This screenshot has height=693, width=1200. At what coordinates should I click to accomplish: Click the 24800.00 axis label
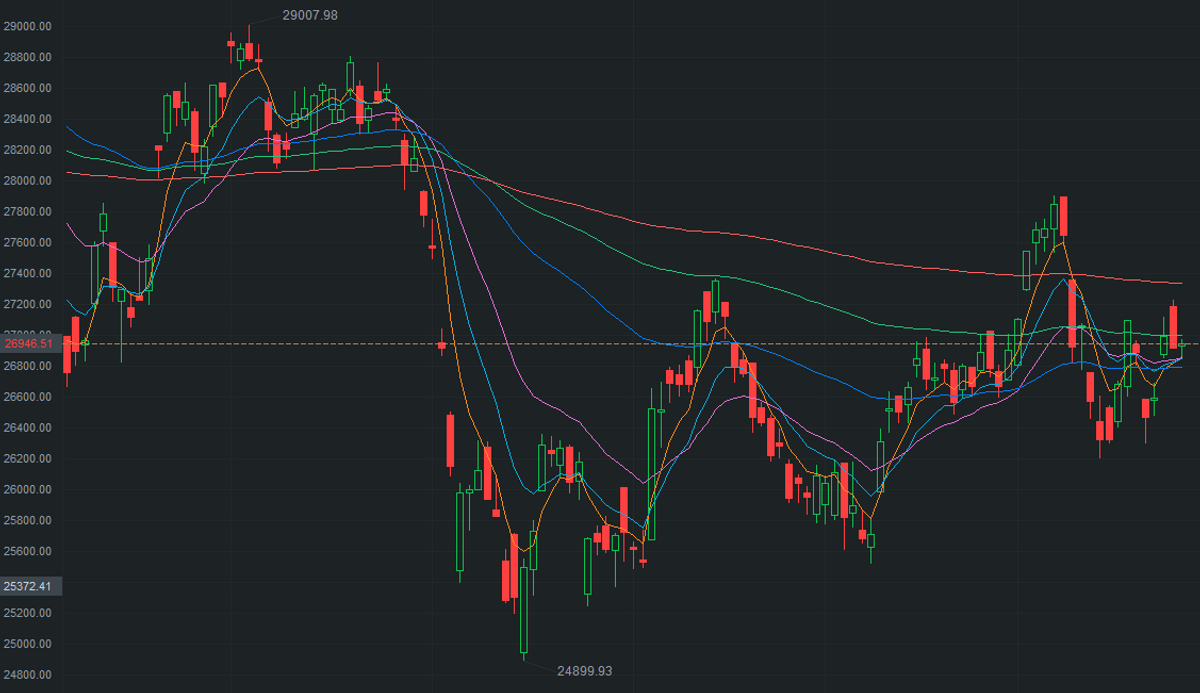point(28,675)
